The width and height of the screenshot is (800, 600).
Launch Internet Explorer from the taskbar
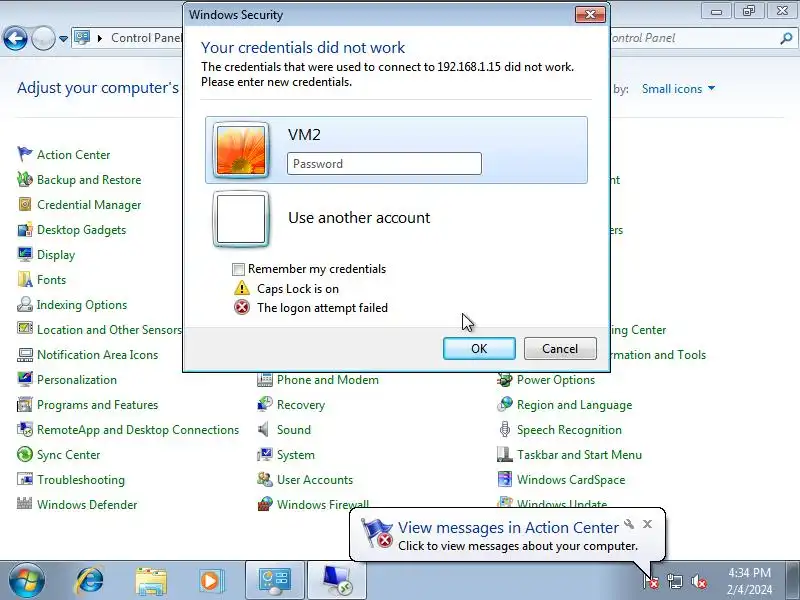click(90, 581)
